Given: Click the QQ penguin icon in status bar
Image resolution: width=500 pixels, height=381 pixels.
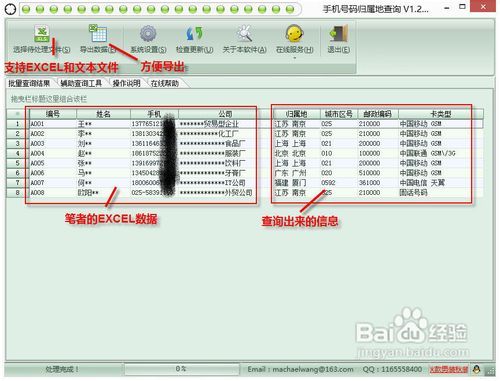Looking at the screenshot, I should click(x=477, y=369).
